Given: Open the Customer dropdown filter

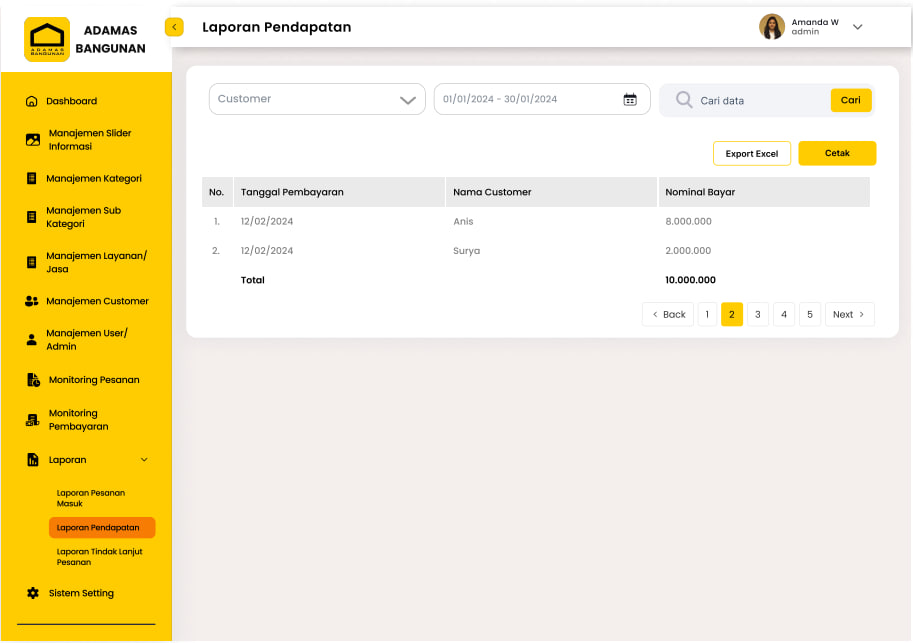Looking at the screenshot, I should pos(317,99).
